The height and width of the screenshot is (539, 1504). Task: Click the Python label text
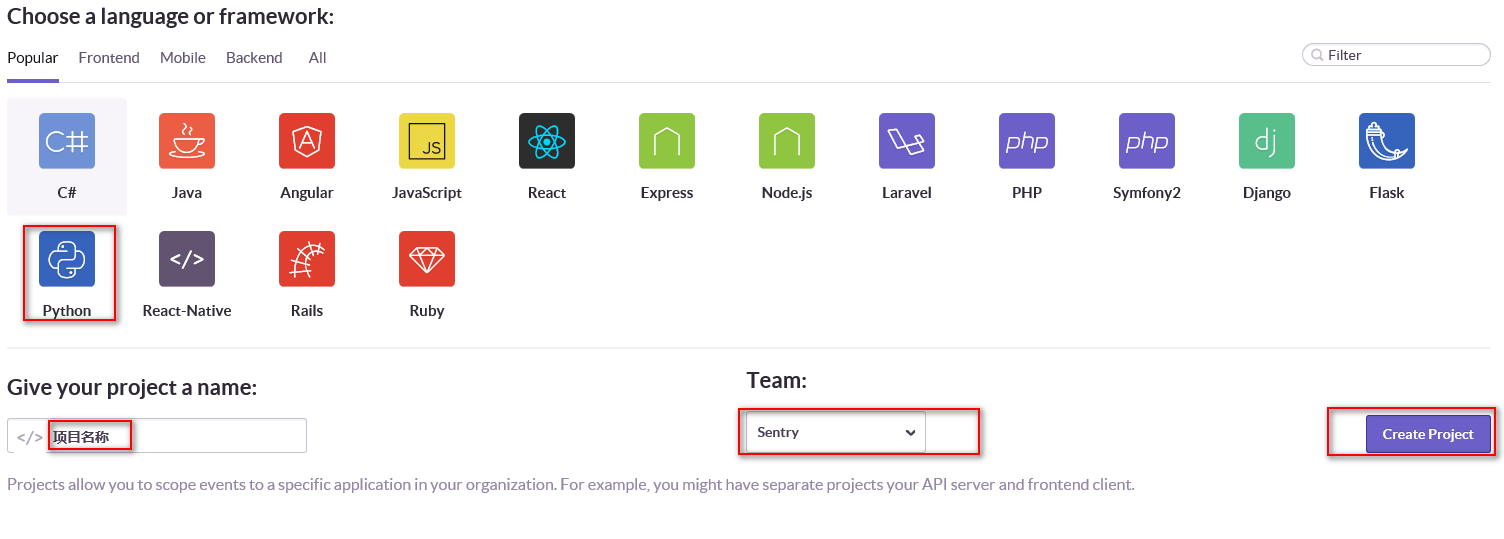67,311
